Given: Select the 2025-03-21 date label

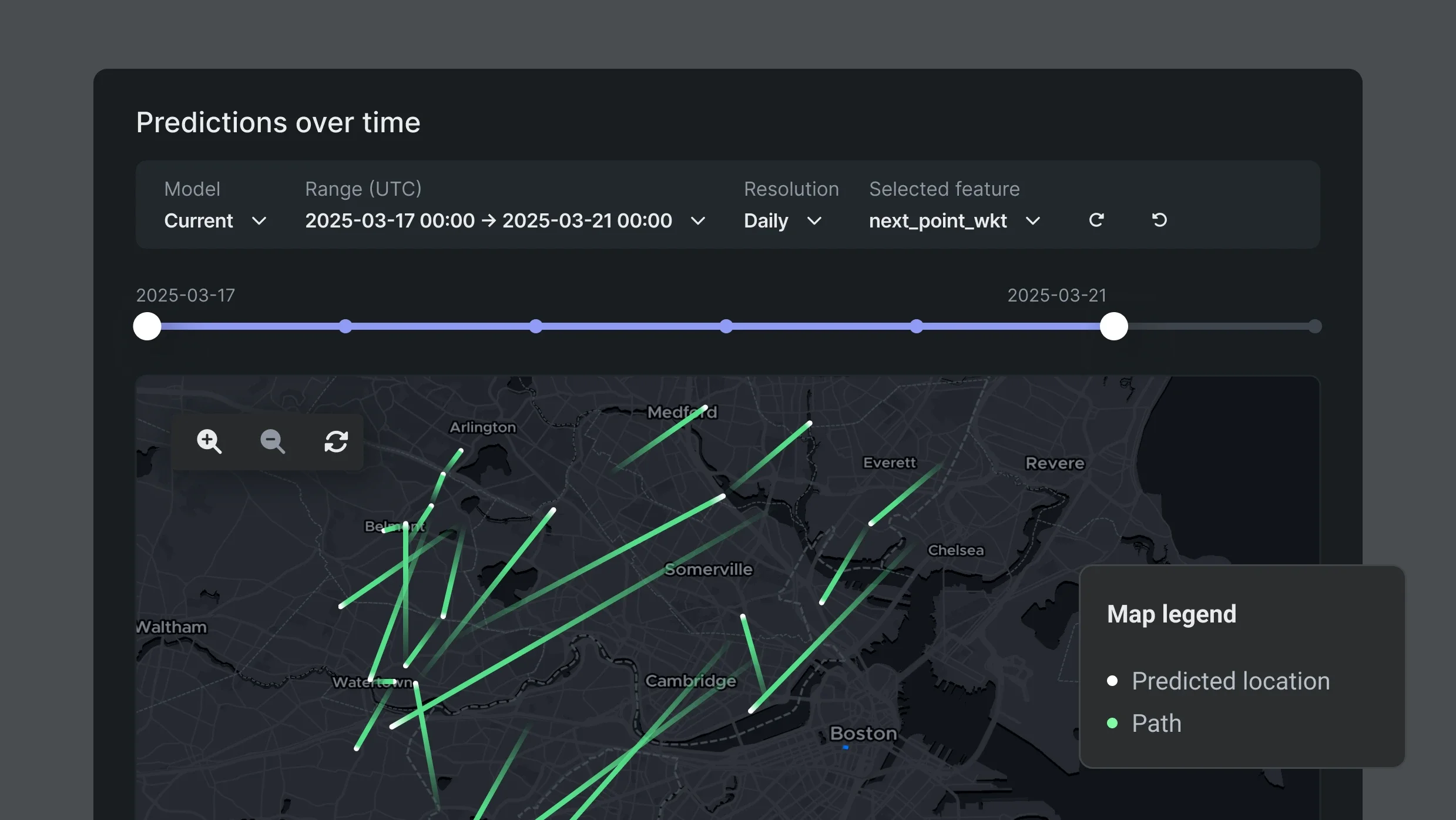Looking at the screenshot, I should [1056, 295].
